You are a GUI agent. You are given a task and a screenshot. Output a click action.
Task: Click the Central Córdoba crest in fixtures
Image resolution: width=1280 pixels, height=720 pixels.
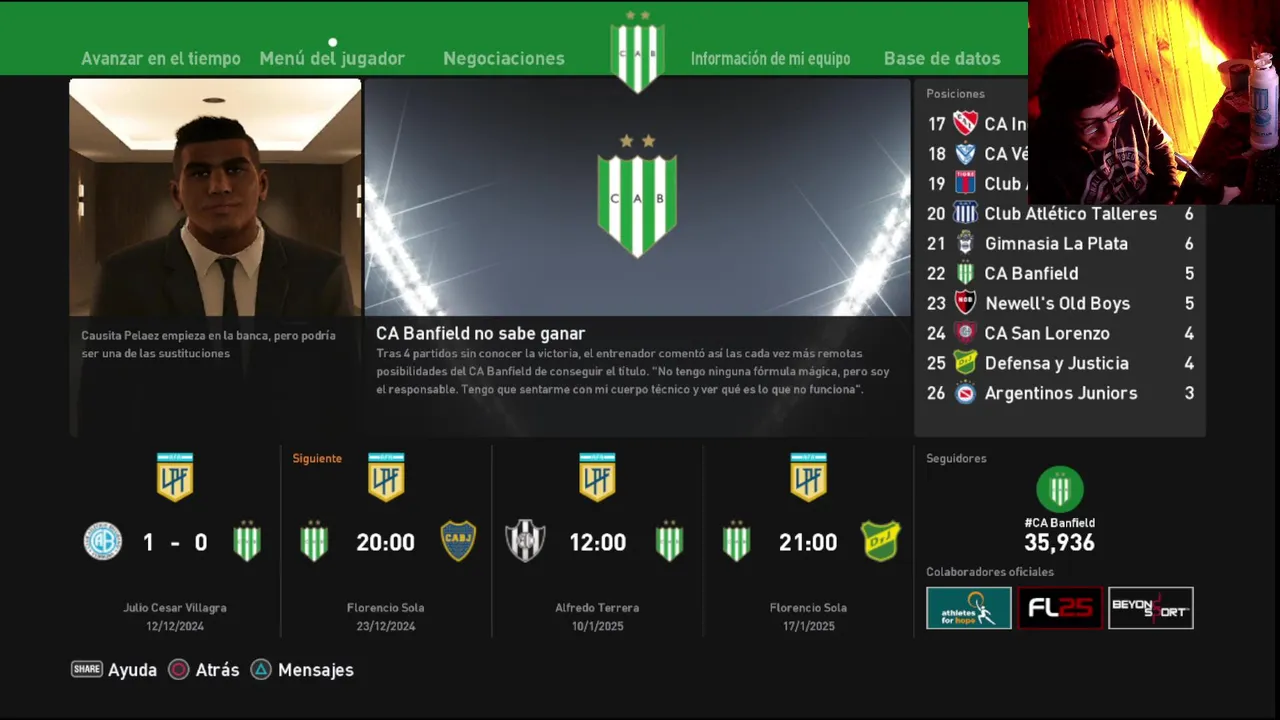click(x=525, y=541)
